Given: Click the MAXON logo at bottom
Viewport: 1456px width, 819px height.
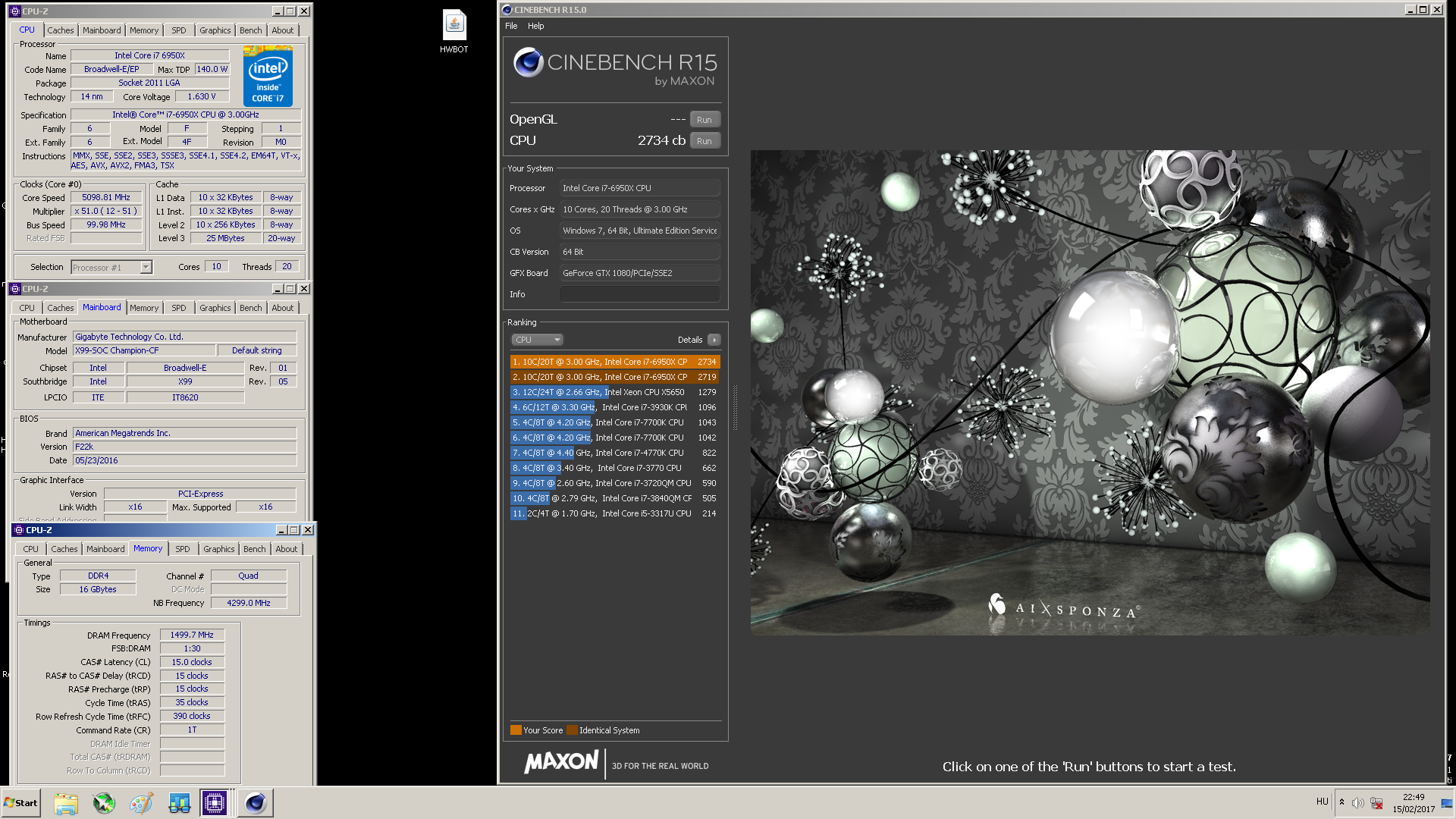Looking at the screenshot, I should click(561, 762).
